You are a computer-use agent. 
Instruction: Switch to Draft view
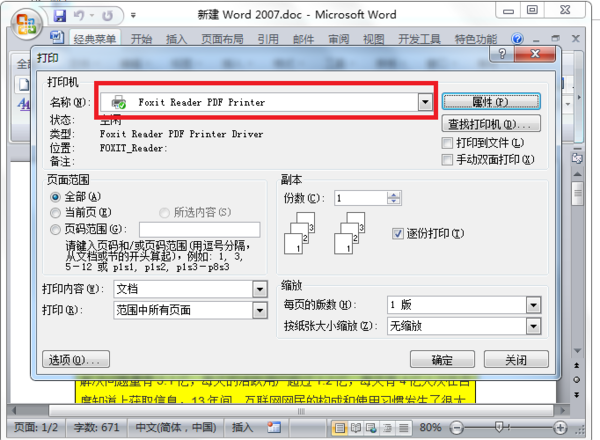[x=403, y=427]
